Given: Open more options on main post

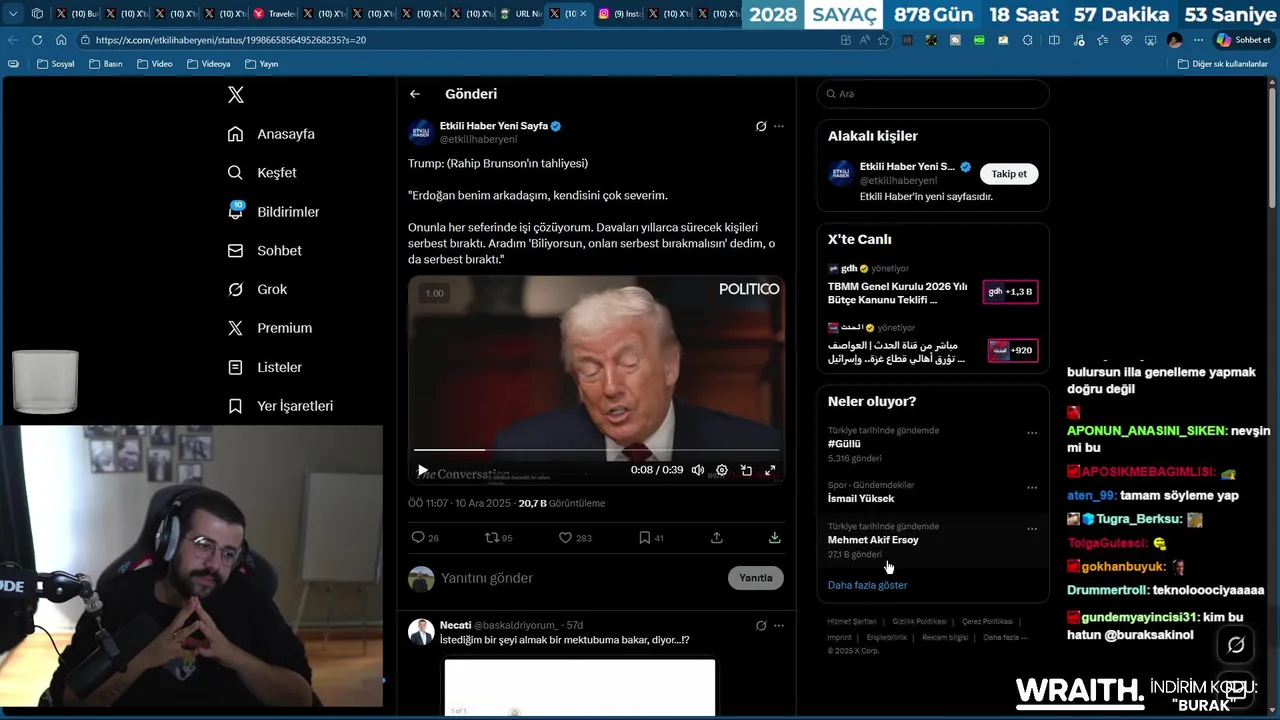Looking at the screenshot, I should (779, 126).
